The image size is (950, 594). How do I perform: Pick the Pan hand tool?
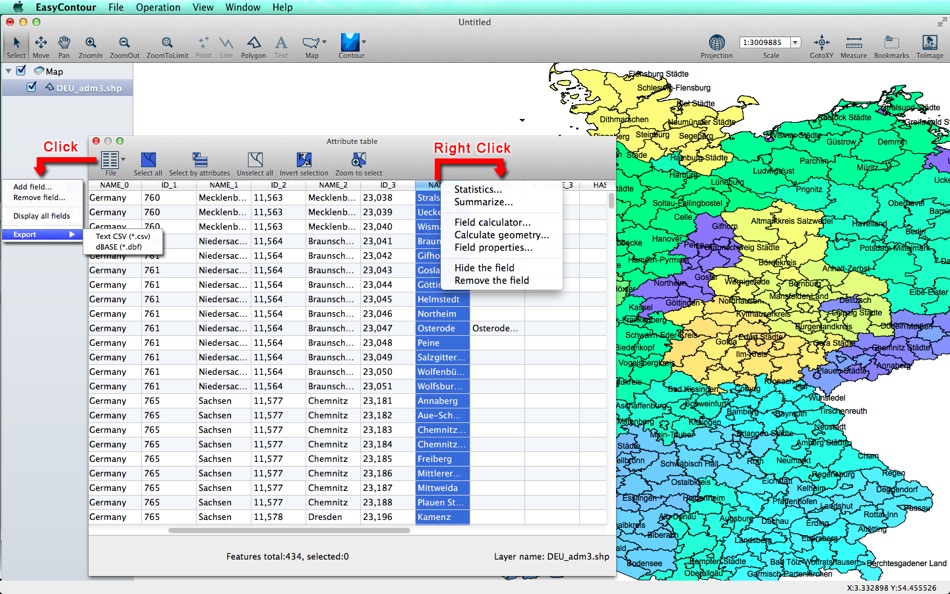point(64,46)
